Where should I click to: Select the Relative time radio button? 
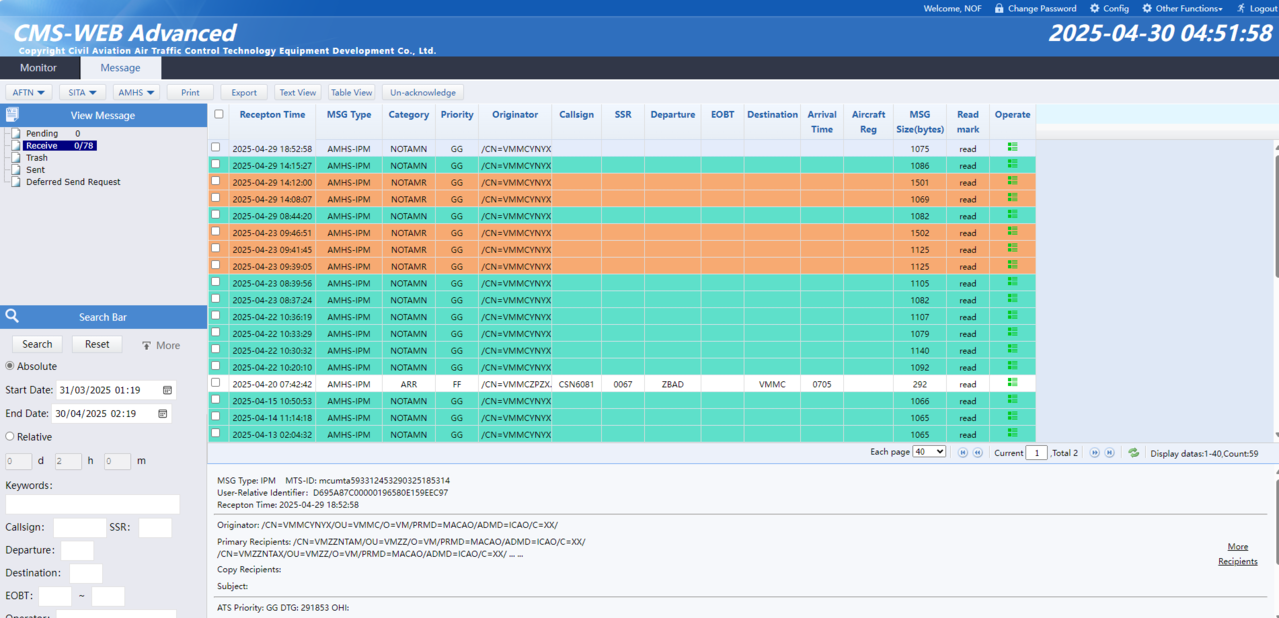(10, 437)
